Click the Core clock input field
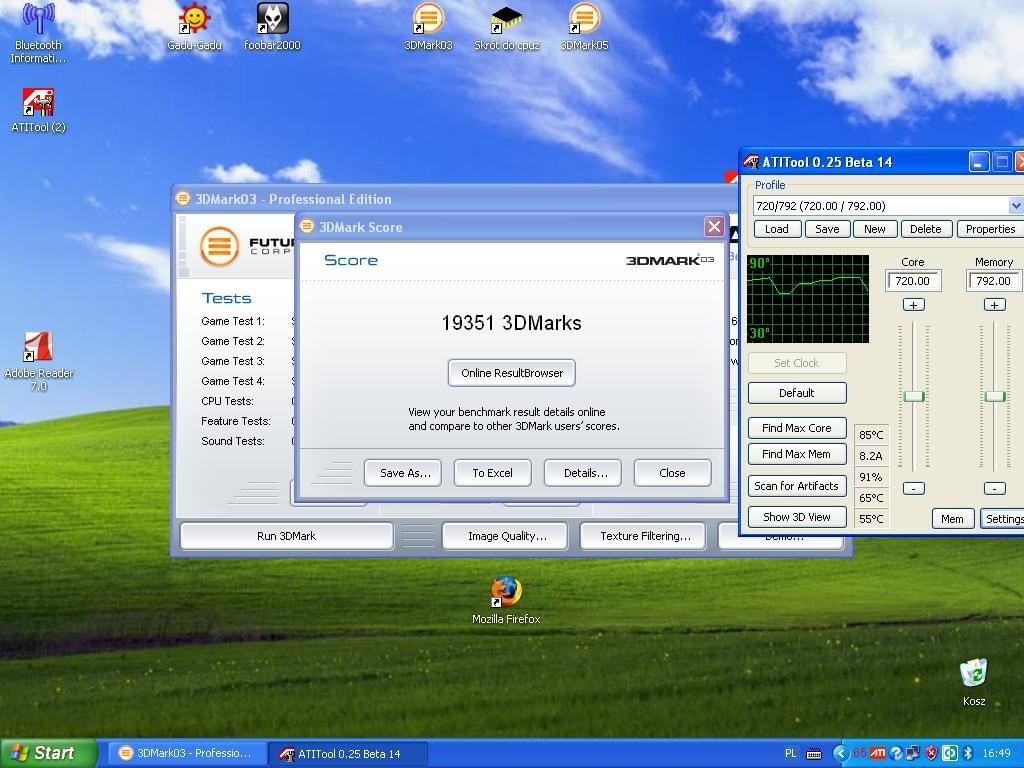The width and height of the screenshot is (1024, 768). (913, 281)
